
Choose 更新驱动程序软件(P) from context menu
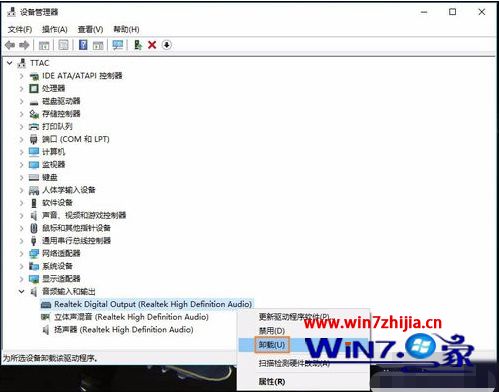pos(294,317)
